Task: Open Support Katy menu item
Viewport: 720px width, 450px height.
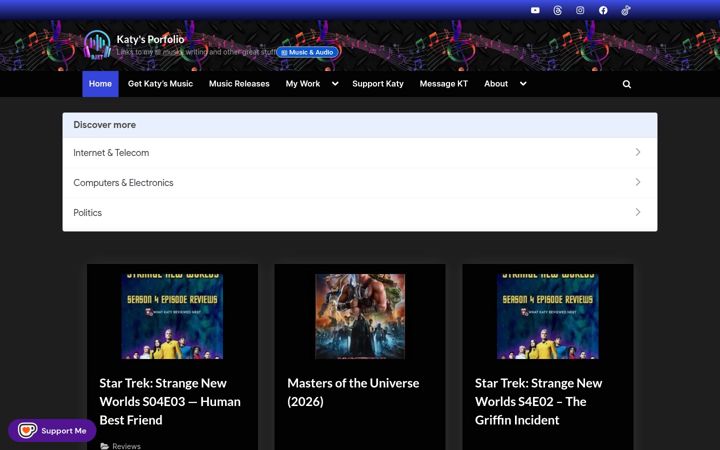Action: [x=378, y=84]
